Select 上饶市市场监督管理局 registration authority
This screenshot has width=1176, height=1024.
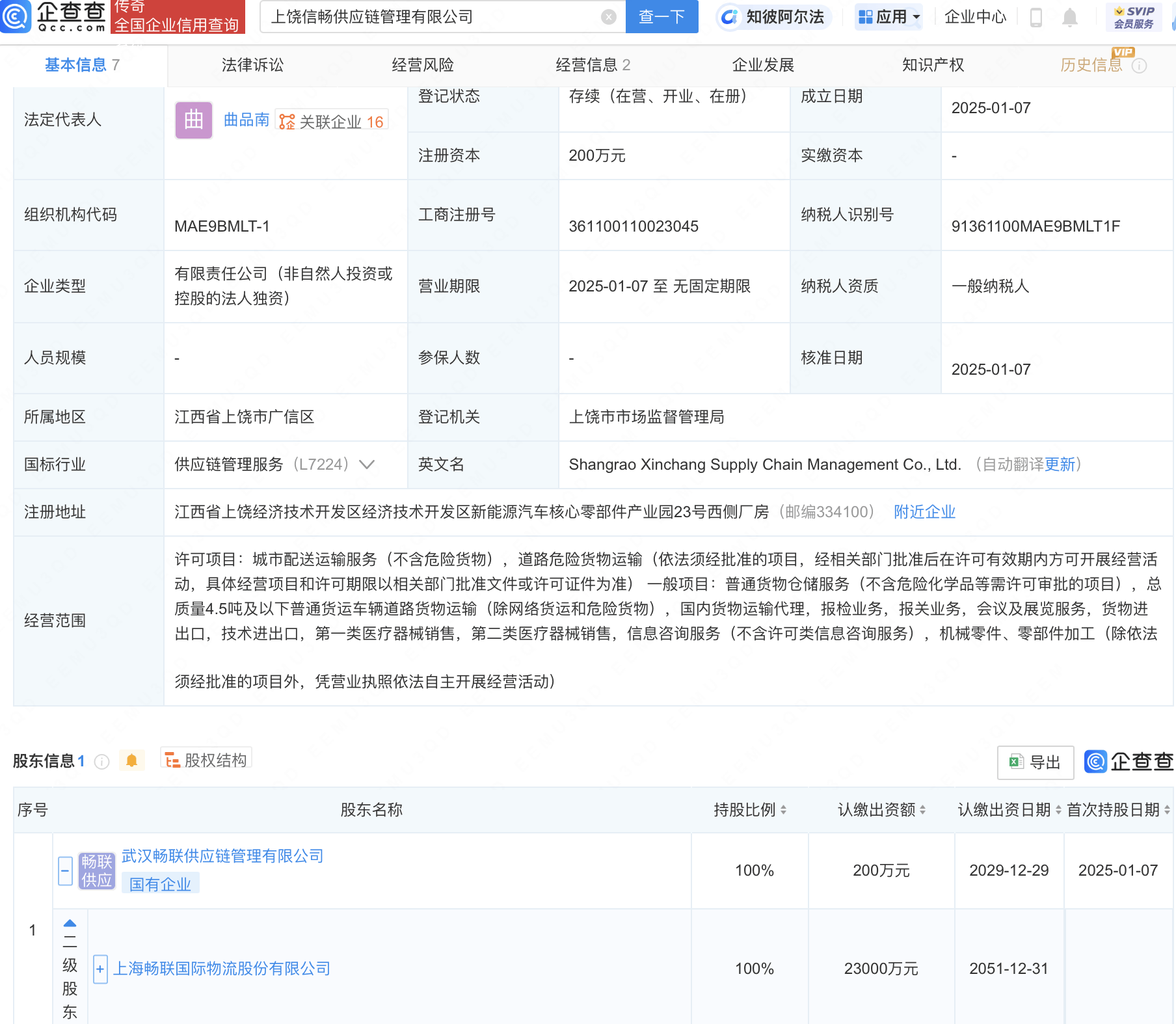tap(647, 417)
